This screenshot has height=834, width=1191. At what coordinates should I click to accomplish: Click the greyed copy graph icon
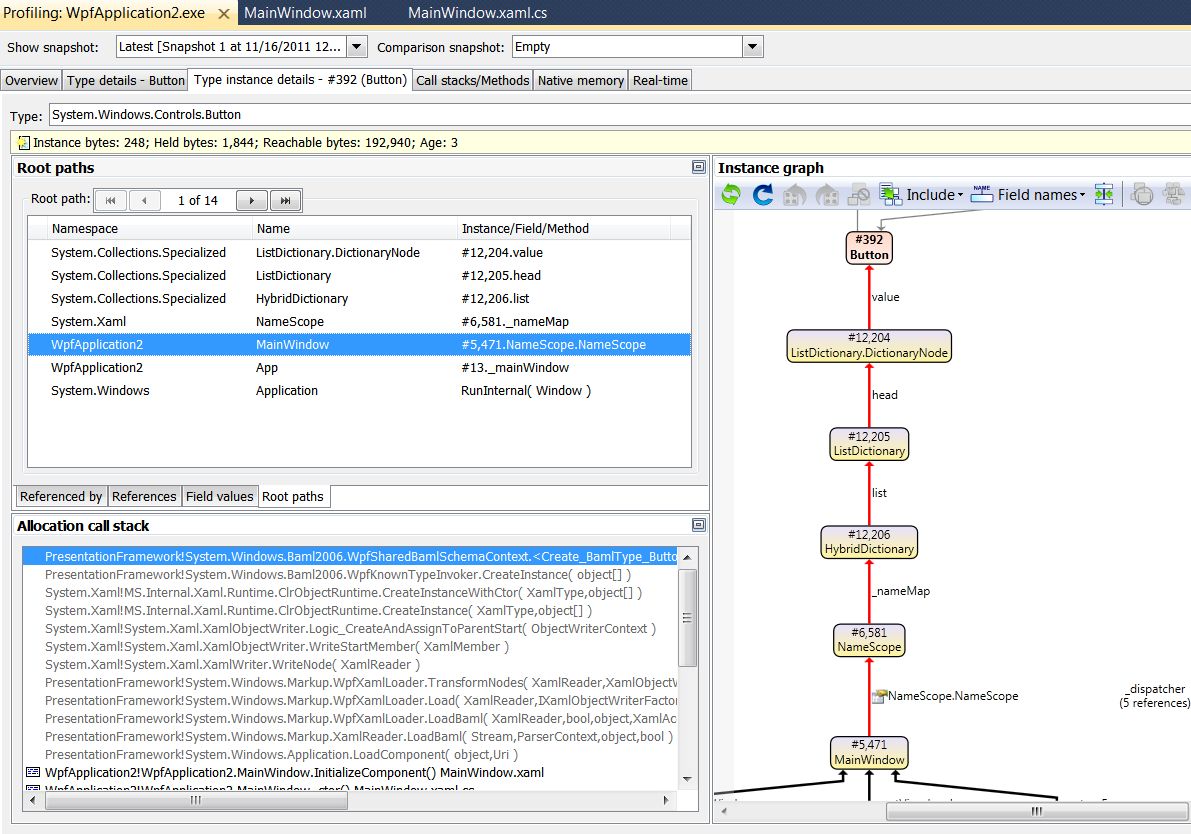1142,195
